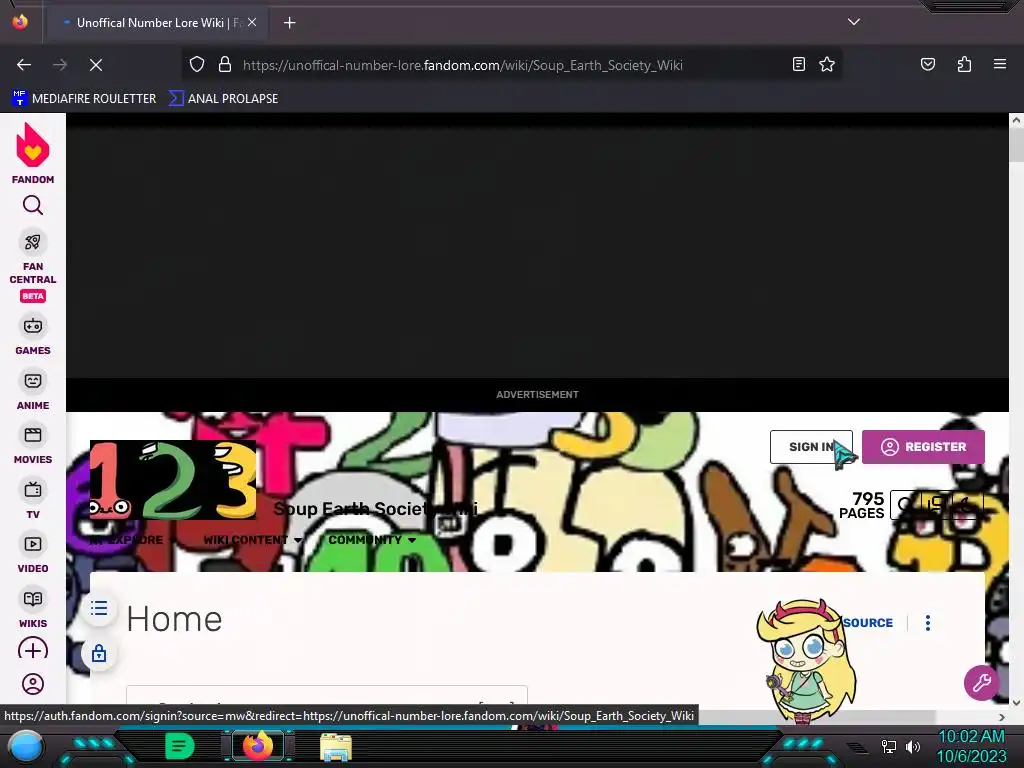Click the 123 number lore wiki logo
Viewport: 1024px width, 768px height.
click(172, 479)
